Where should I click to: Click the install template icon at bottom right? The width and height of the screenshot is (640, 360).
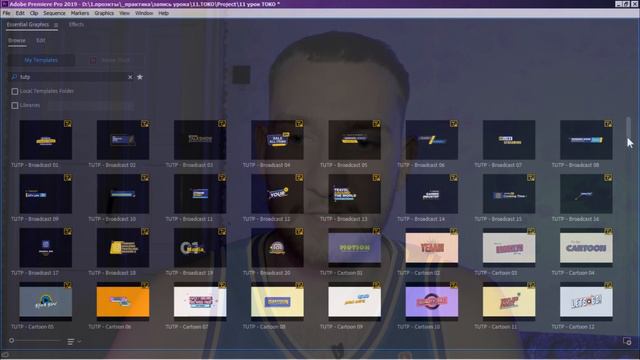[627, 341]
